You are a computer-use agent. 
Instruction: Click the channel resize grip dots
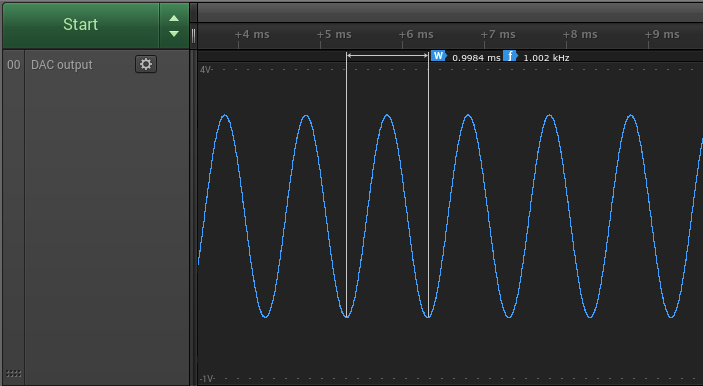click(13, 373)
